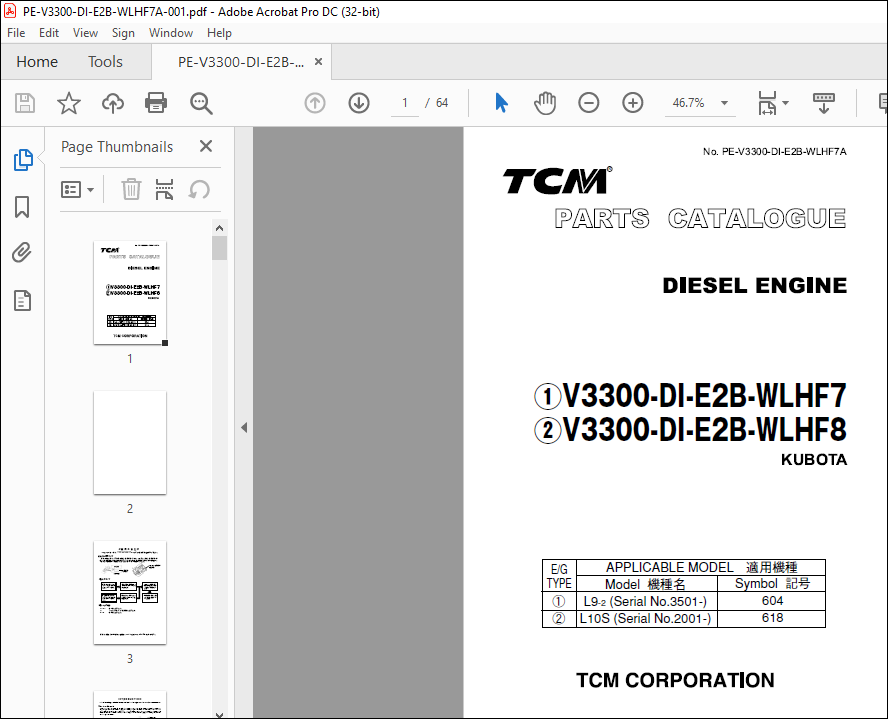Print the document with printer icon
The width and height of the screenshot is (888, 719).
pos(156,103)
